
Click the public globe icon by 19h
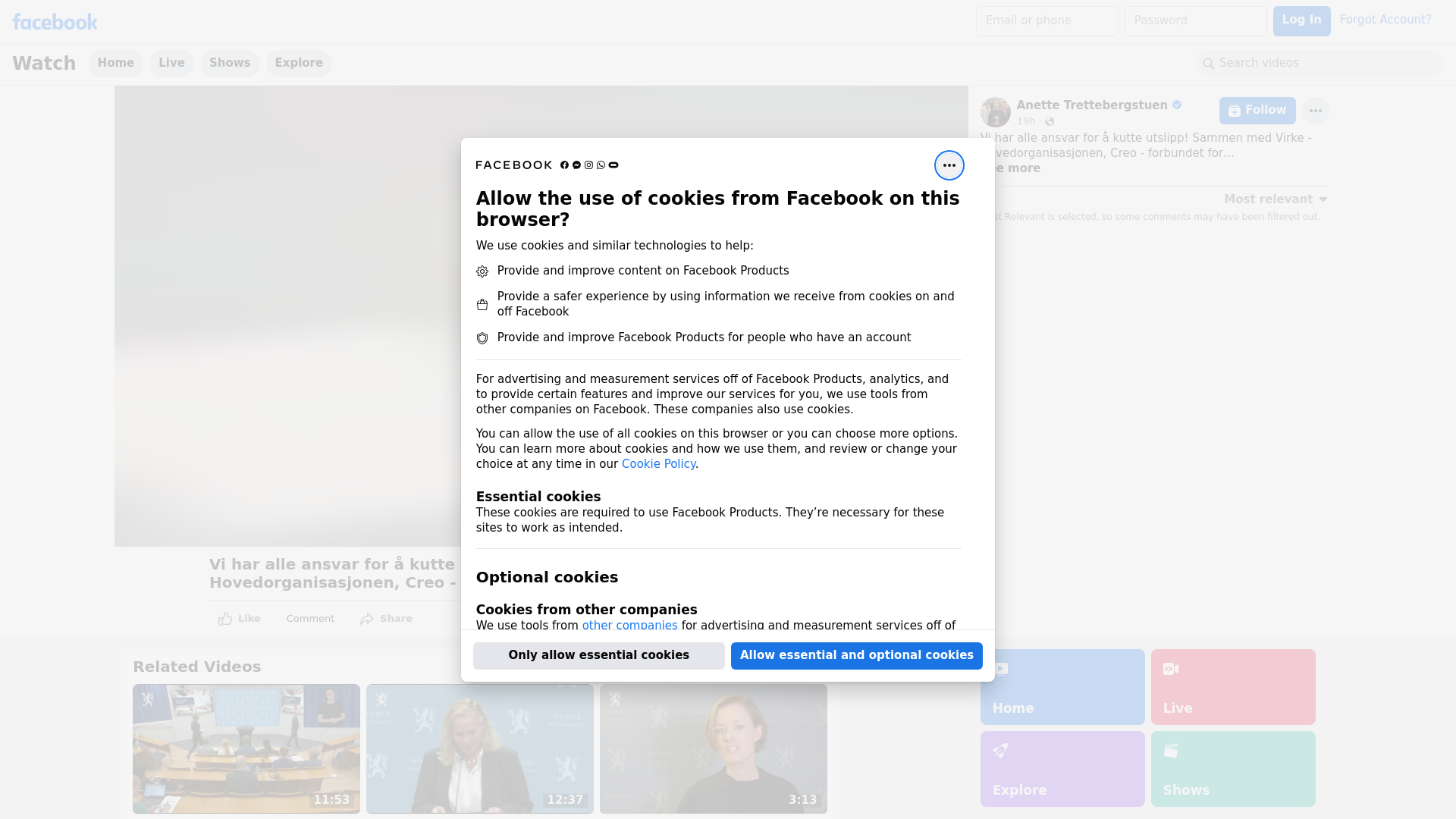(x=1050, y=121)
